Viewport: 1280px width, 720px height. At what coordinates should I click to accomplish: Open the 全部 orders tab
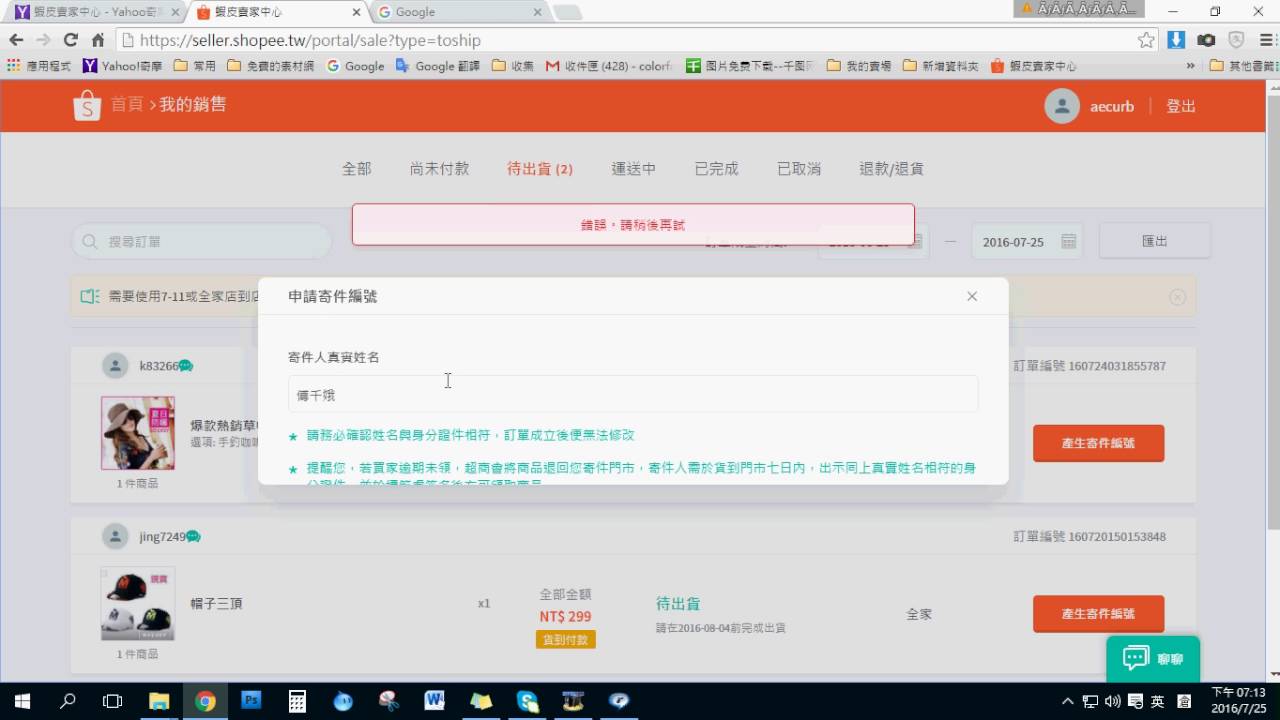pos(357,169)
